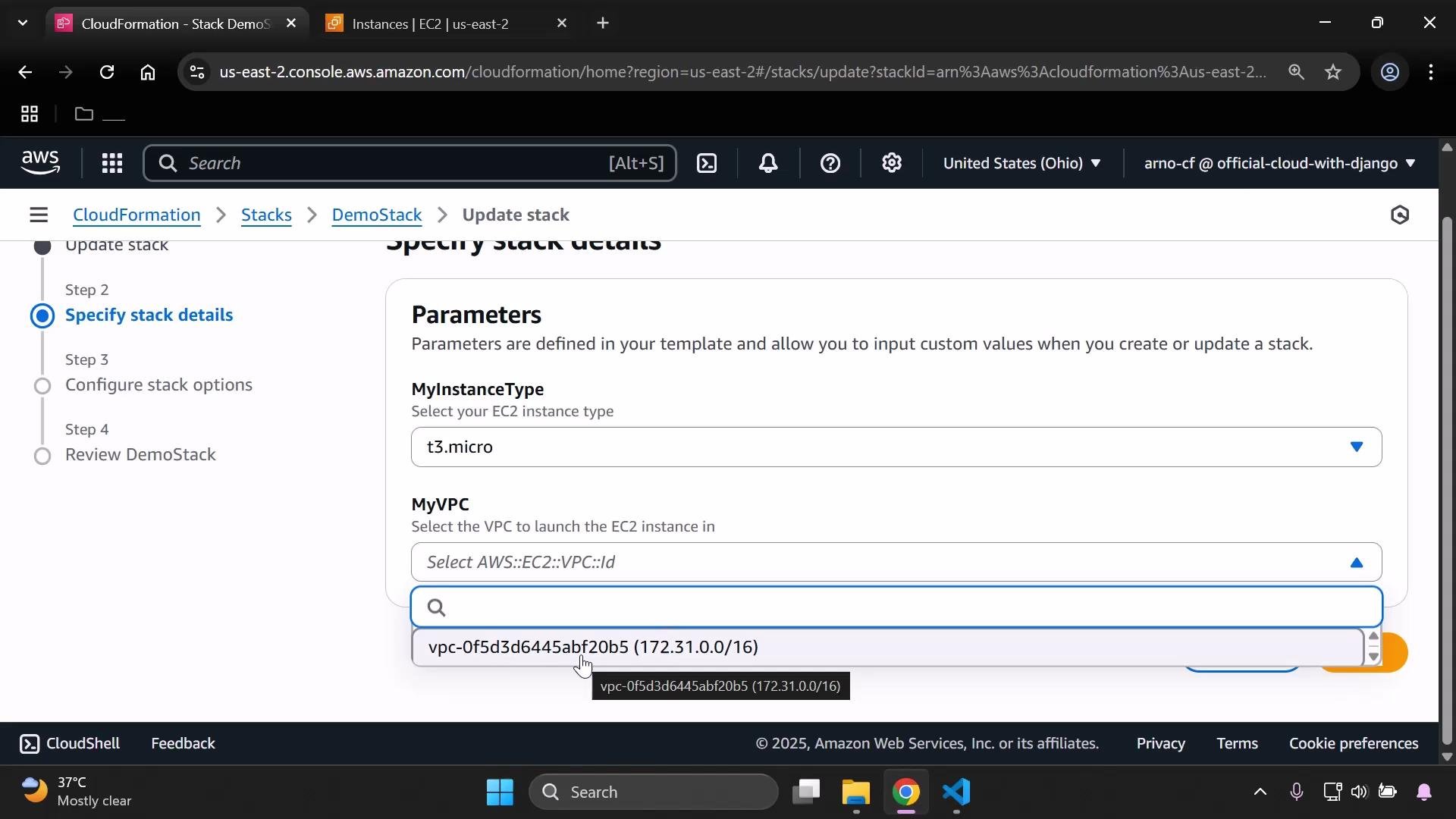Click the VPC dropdown search field
This screenshot has width=1456, height=819.
point(896,607)
